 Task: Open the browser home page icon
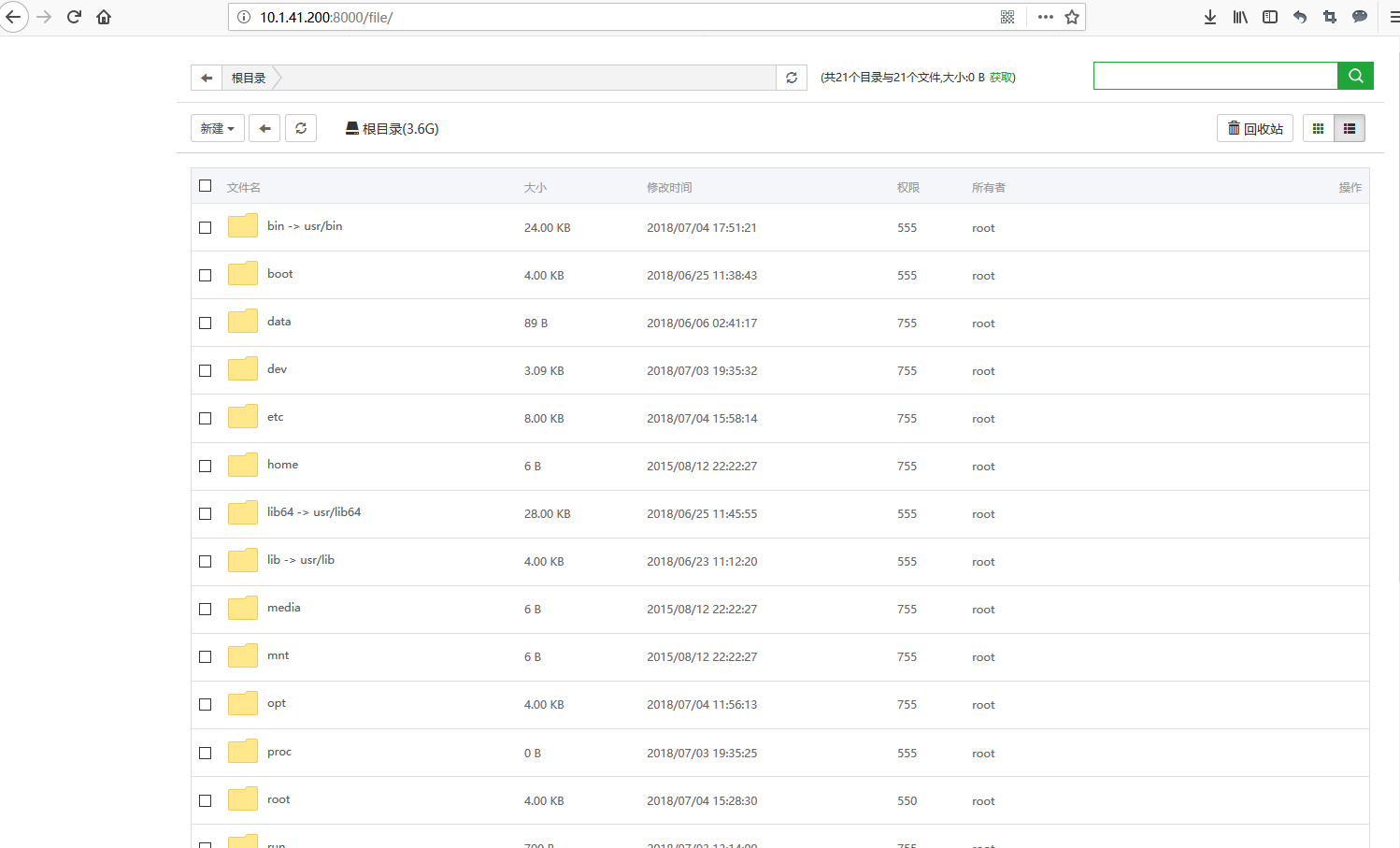[x=104, y=17]
